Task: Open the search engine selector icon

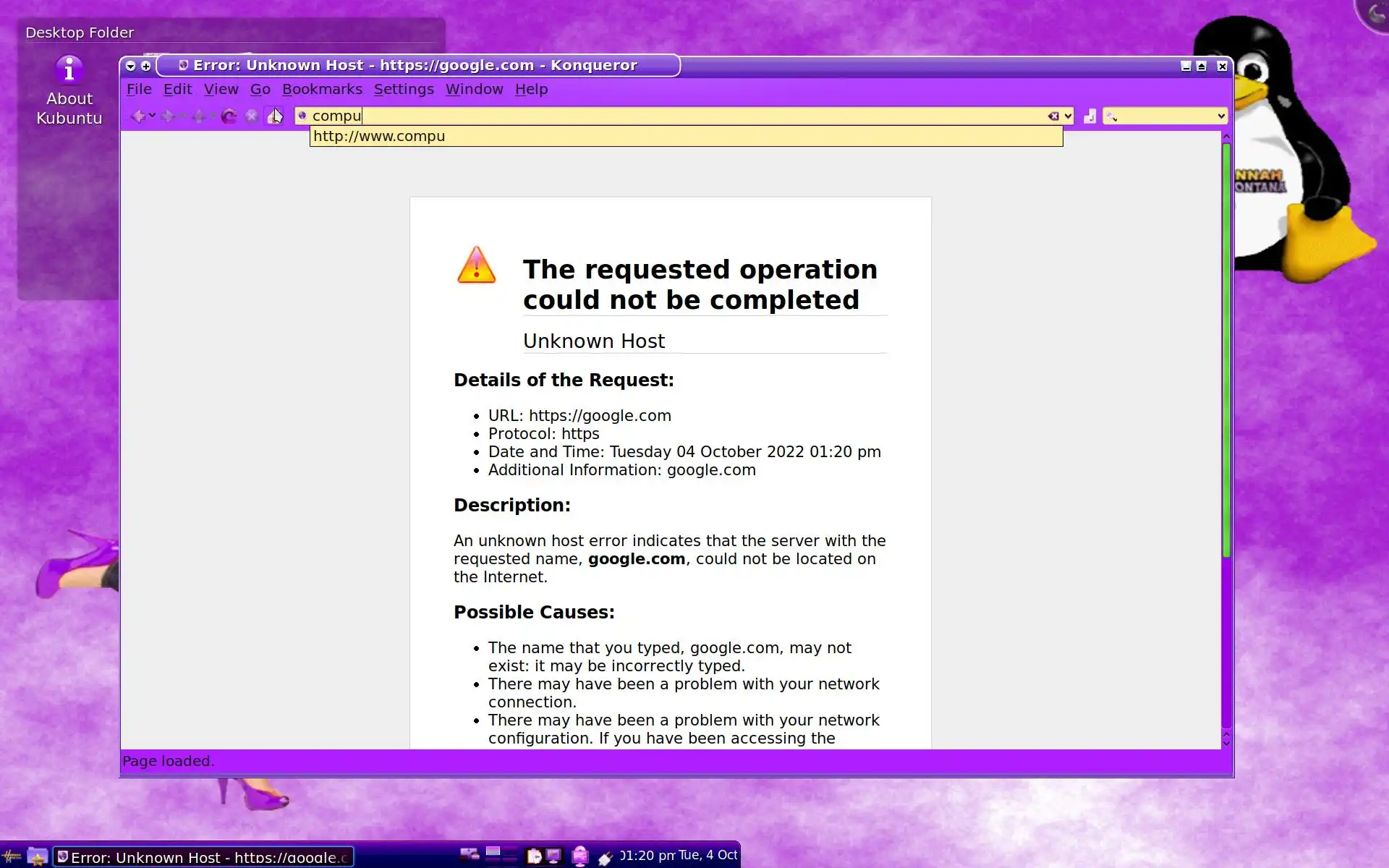Action: pyautogui.click(x=1112, y=116)
